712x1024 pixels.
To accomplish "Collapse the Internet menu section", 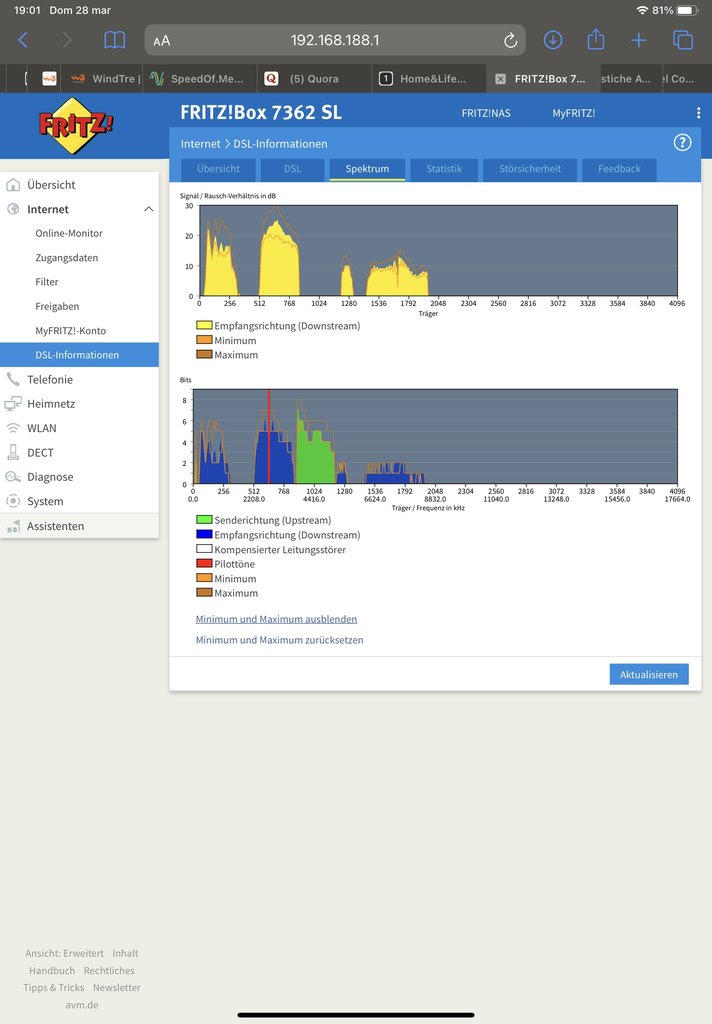I will pos(148,209).
